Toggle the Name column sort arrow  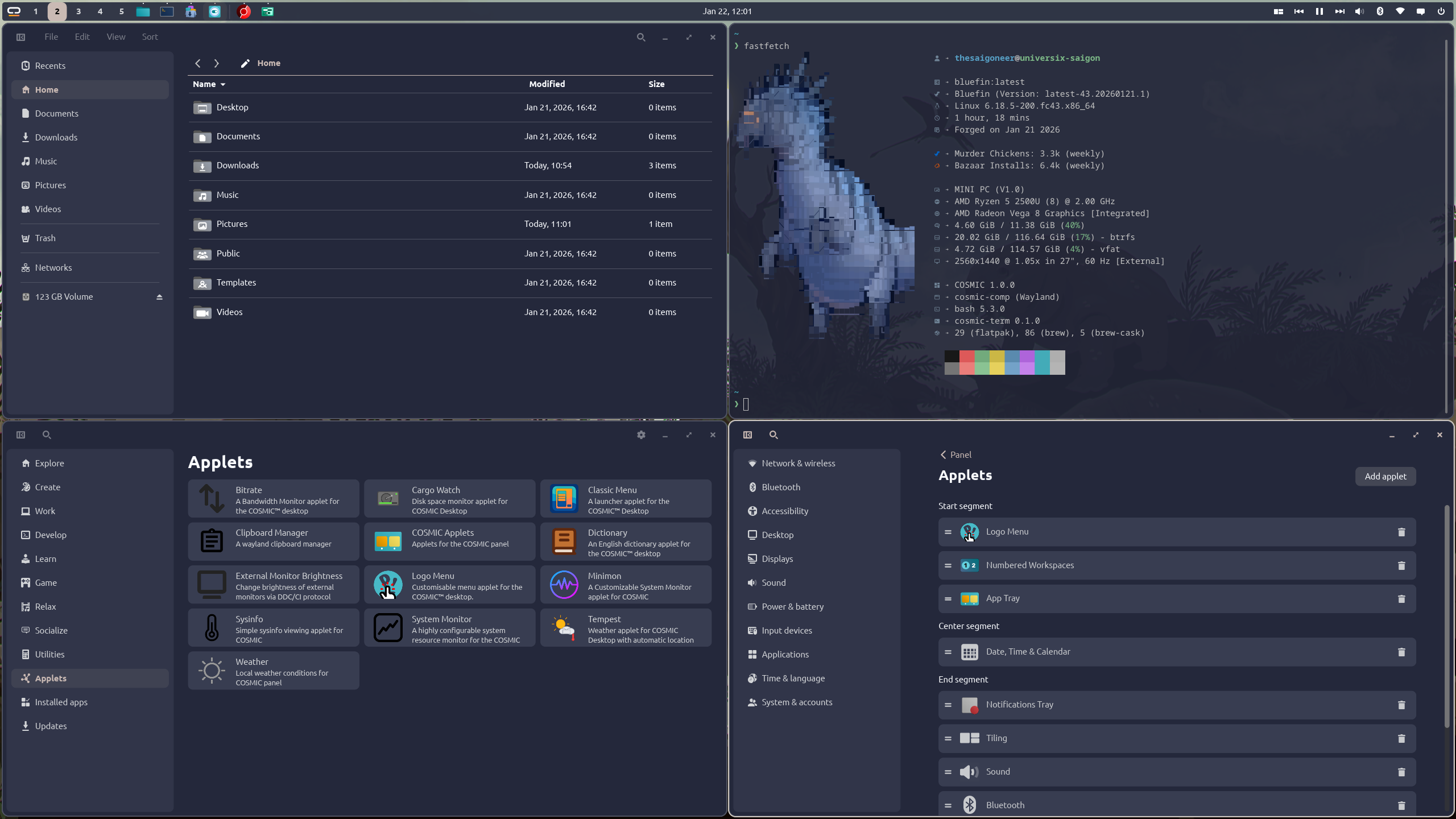click(x=223, y=84)
